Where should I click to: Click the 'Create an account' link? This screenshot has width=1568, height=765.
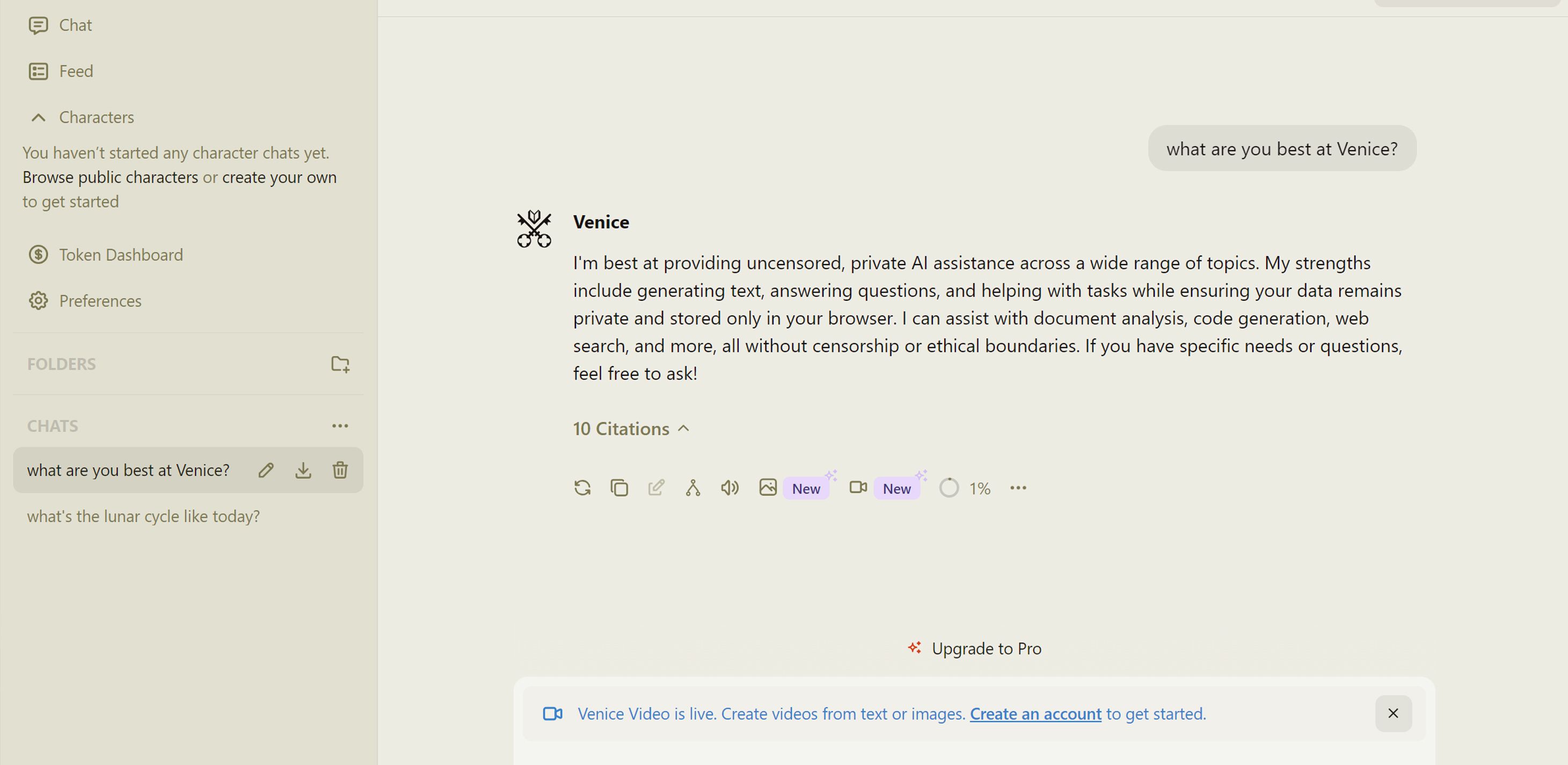pyautogui.click(x=1035, y=714)
